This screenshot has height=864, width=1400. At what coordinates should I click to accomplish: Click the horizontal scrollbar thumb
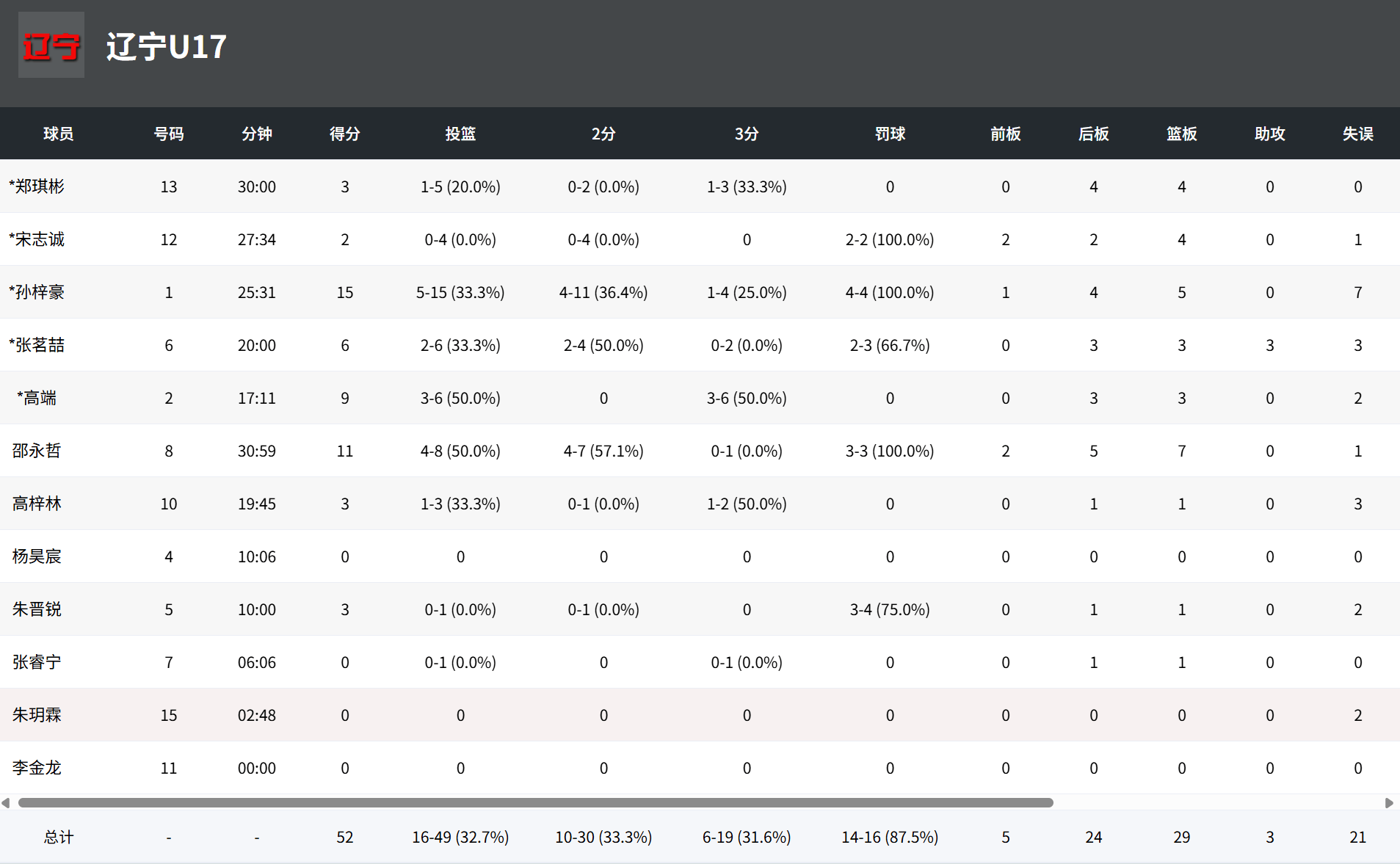536,803
